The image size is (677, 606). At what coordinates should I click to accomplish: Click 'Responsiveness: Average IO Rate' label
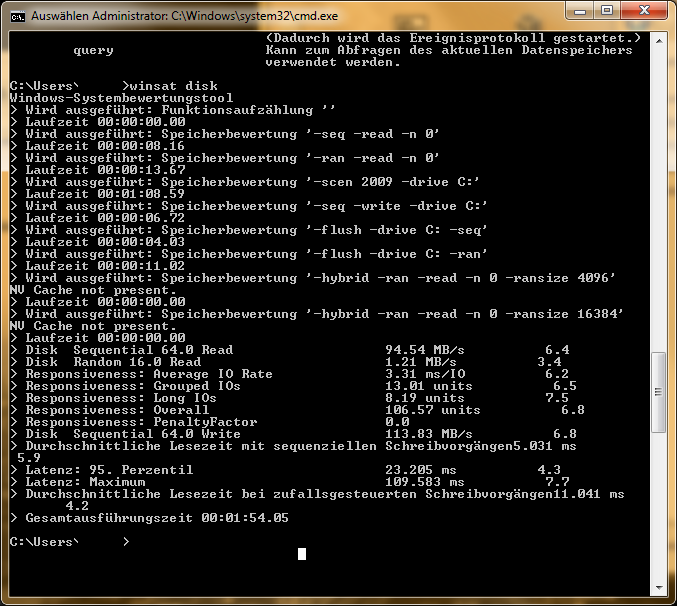tap(149, 374)
